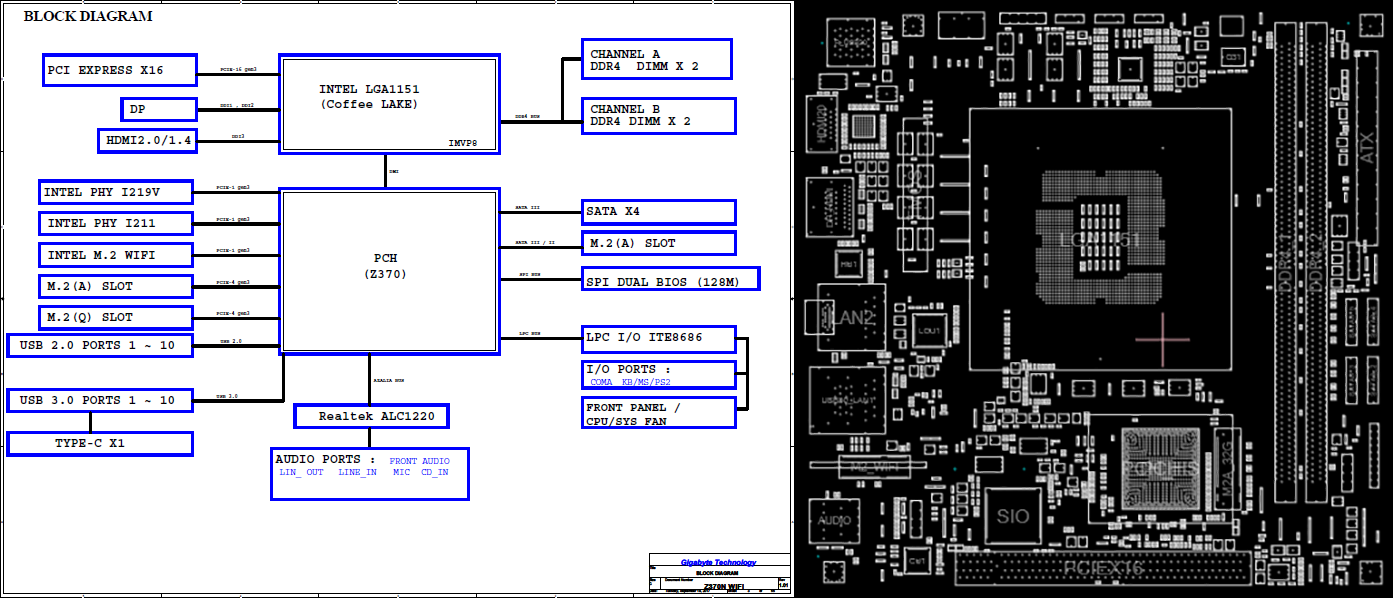
Task: Select the PCH heatsink footprint on the board
Action: coord(1161,470)
